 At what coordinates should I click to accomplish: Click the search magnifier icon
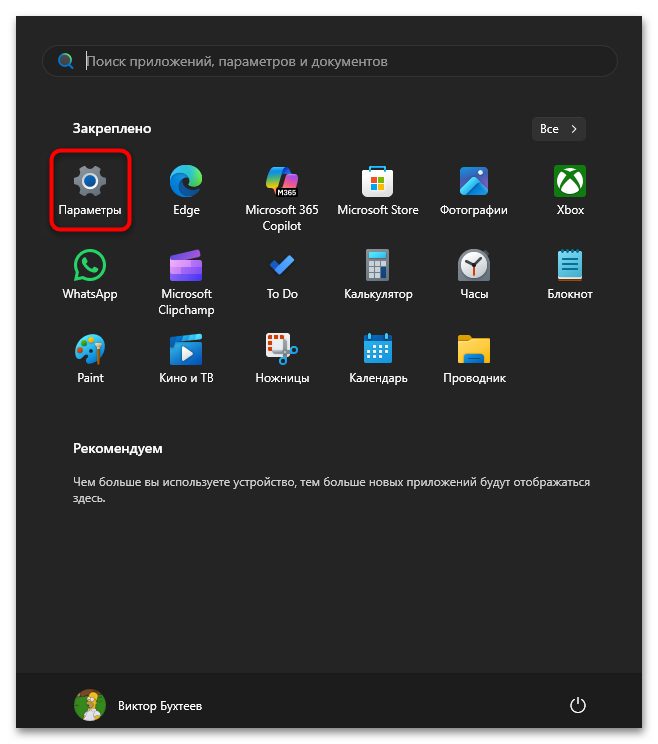65,61
